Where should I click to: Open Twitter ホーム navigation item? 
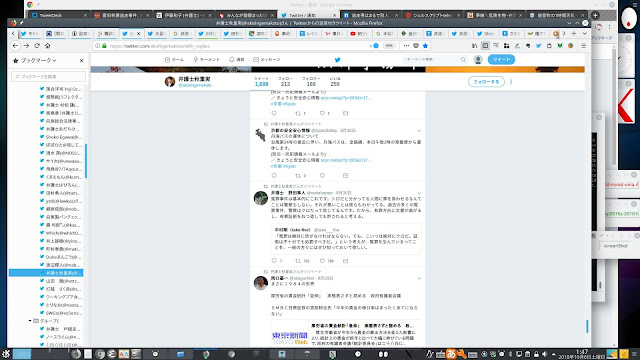click(174, 60)
